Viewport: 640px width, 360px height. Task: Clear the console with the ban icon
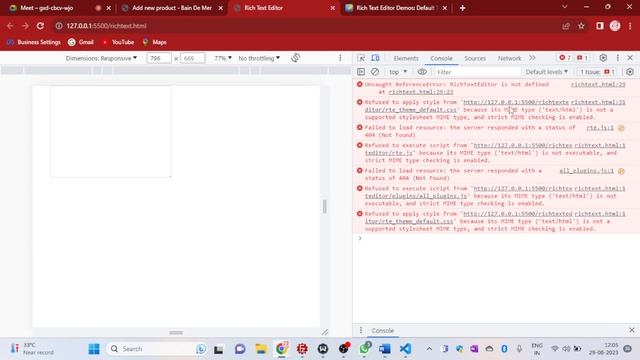[x=375, y=72]
